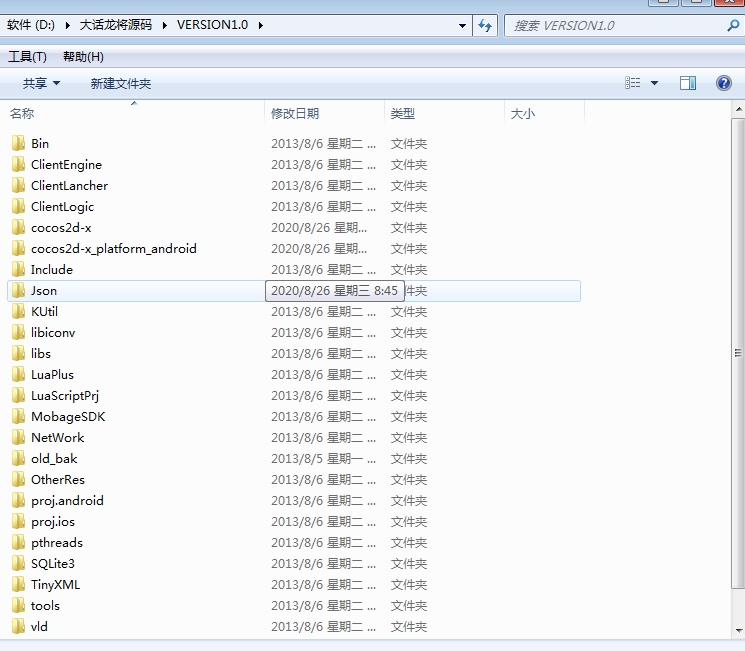745x651 pixels.
Task: Open the view options dropdown arrow
Action: pos(655,83)
